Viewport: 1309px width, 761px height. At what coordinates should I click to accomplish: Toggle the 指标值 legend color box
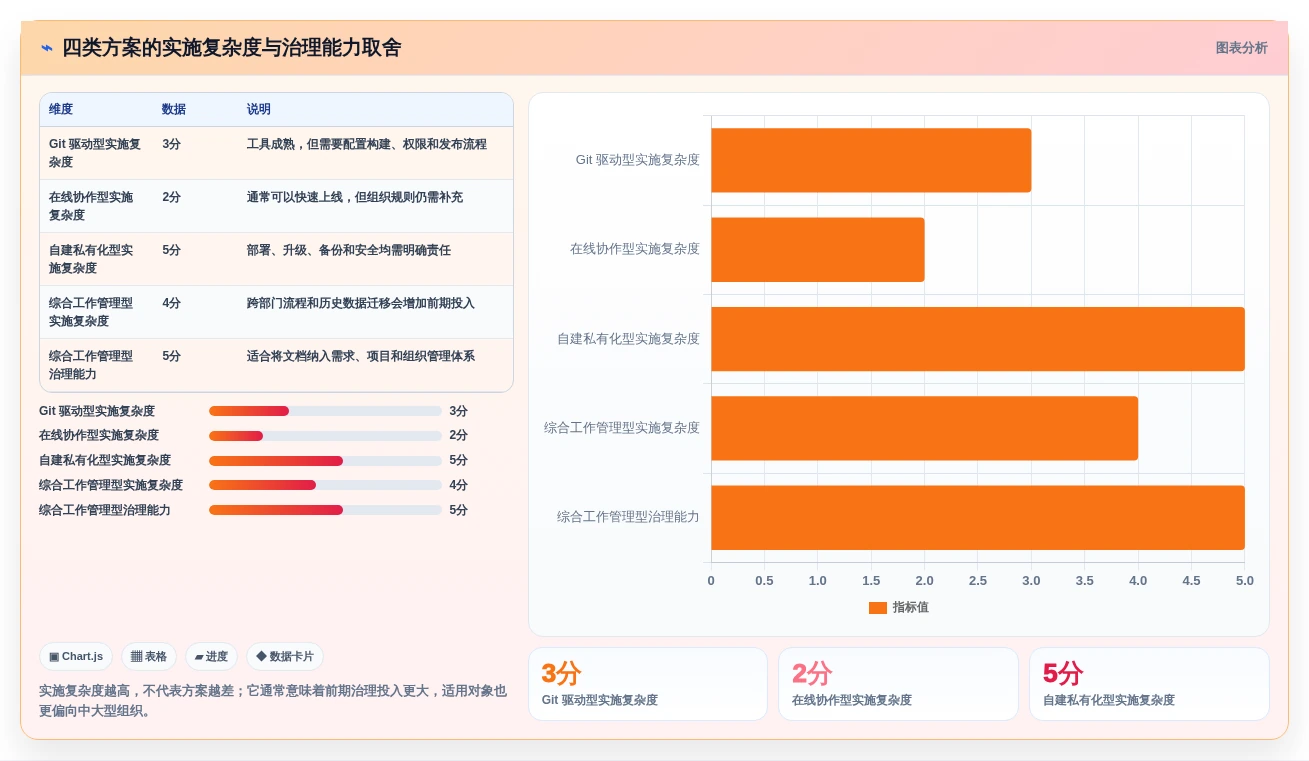(878, 608)
